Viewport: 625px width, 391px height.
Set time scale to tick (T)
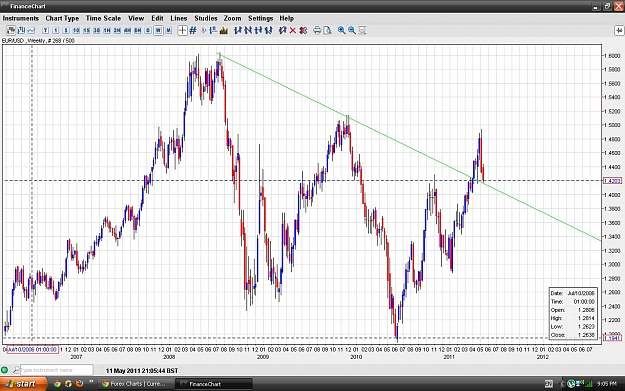(45, 30)
